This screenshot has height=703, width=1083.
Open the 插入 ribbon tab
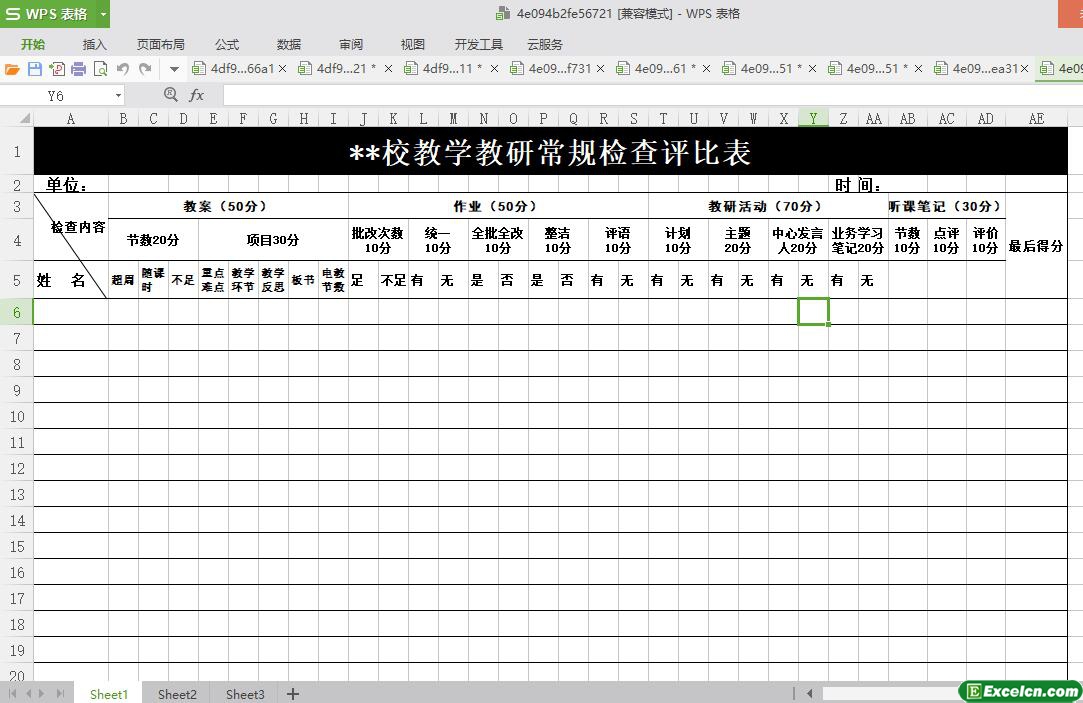point(94,44)
